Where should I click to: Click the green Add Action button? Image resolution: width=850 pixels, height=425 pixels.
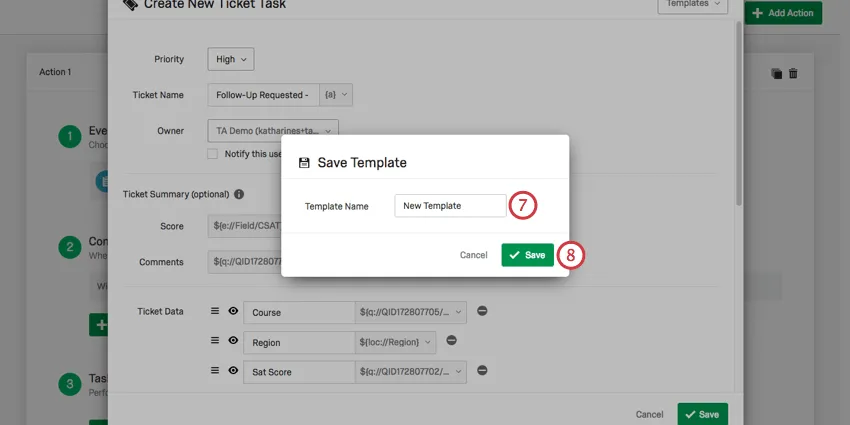(784, 13)
